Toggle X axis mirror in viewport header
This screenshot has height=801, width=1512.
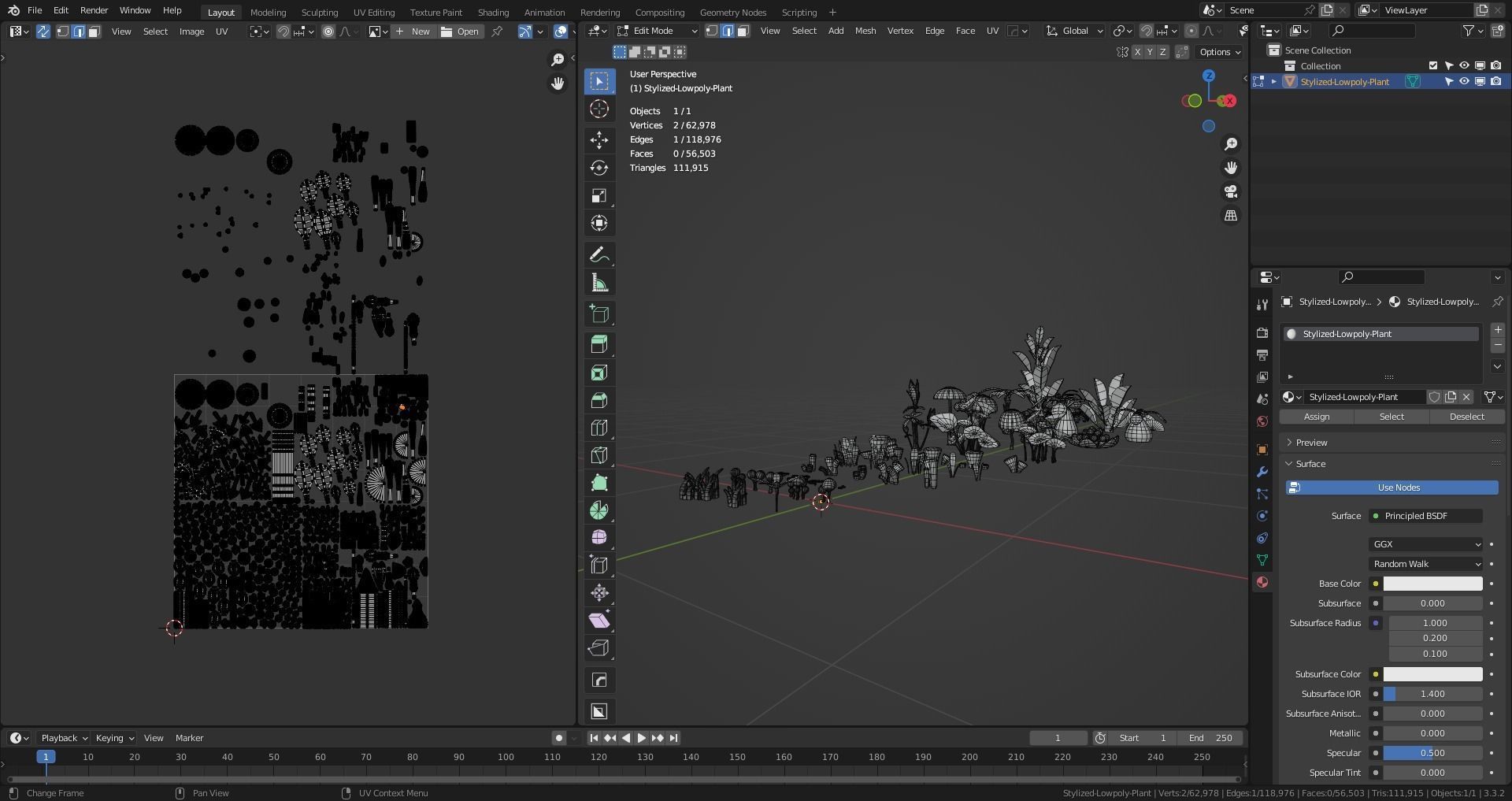tap(1137, 52)
